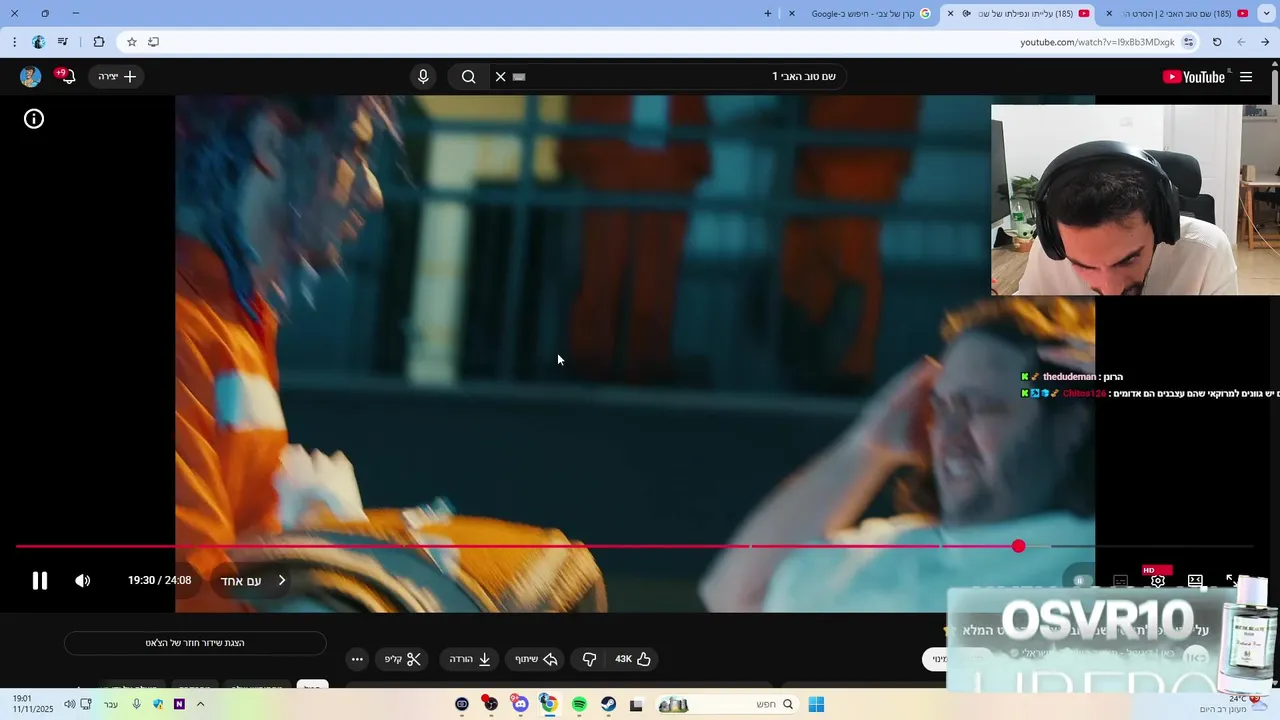Mute the video volume

tap(83, 580)
